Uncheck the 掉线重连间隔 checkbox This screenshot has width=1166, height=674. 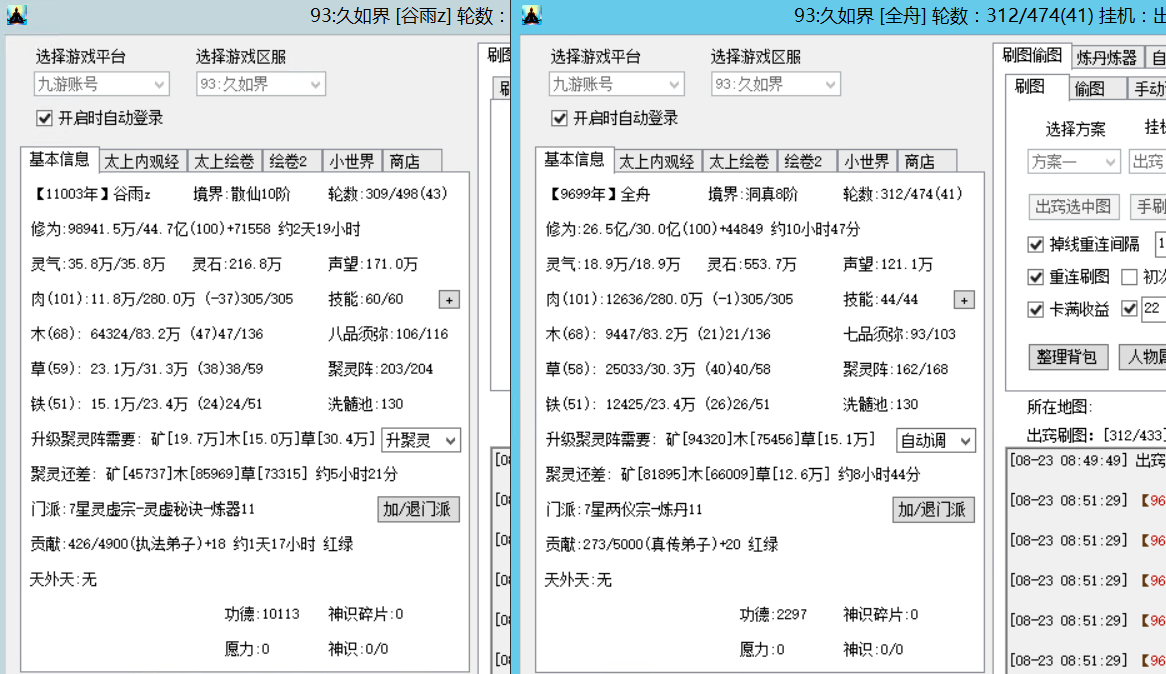click(x=1035, y=244)
